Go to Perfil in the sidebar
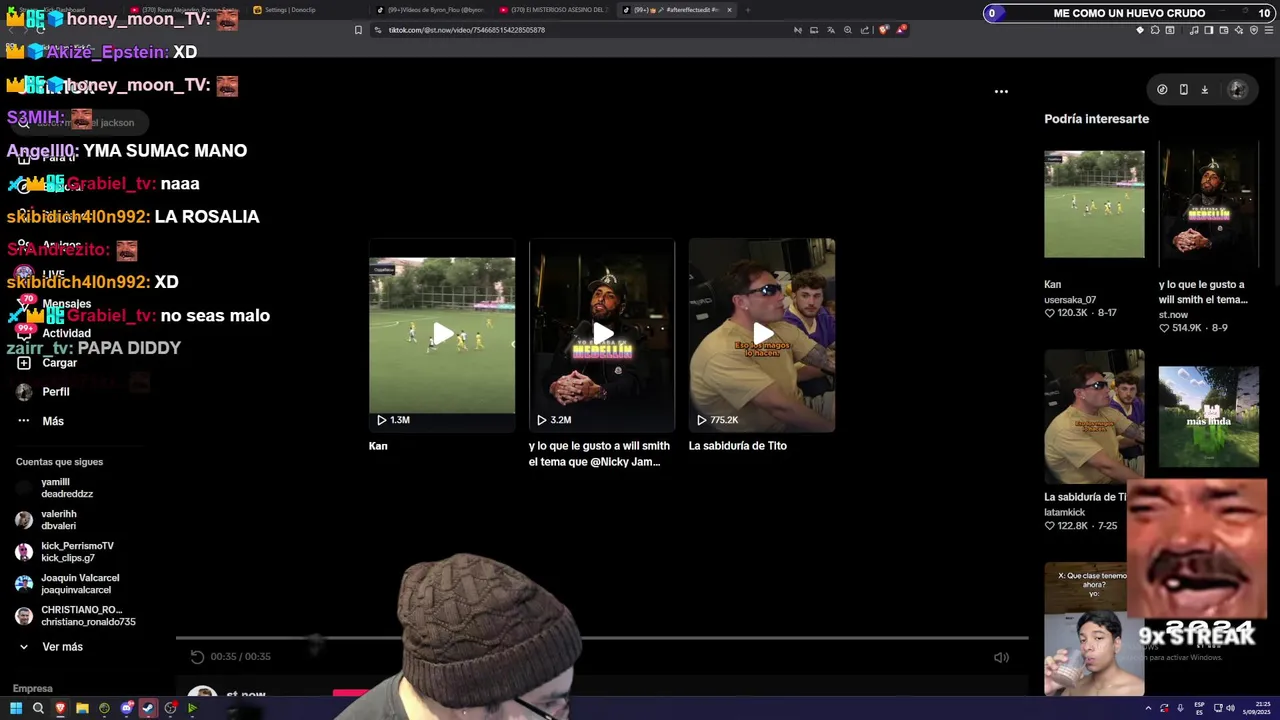 [56, 392]
